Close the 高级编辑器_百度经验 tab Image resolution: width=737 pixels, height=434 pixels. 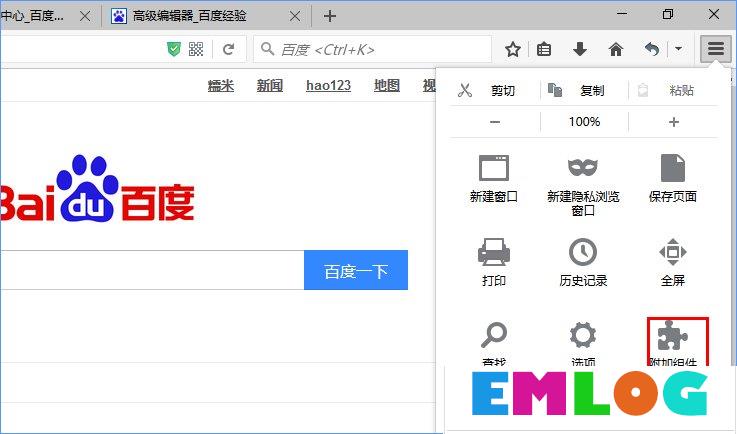[x=295, y=16]
